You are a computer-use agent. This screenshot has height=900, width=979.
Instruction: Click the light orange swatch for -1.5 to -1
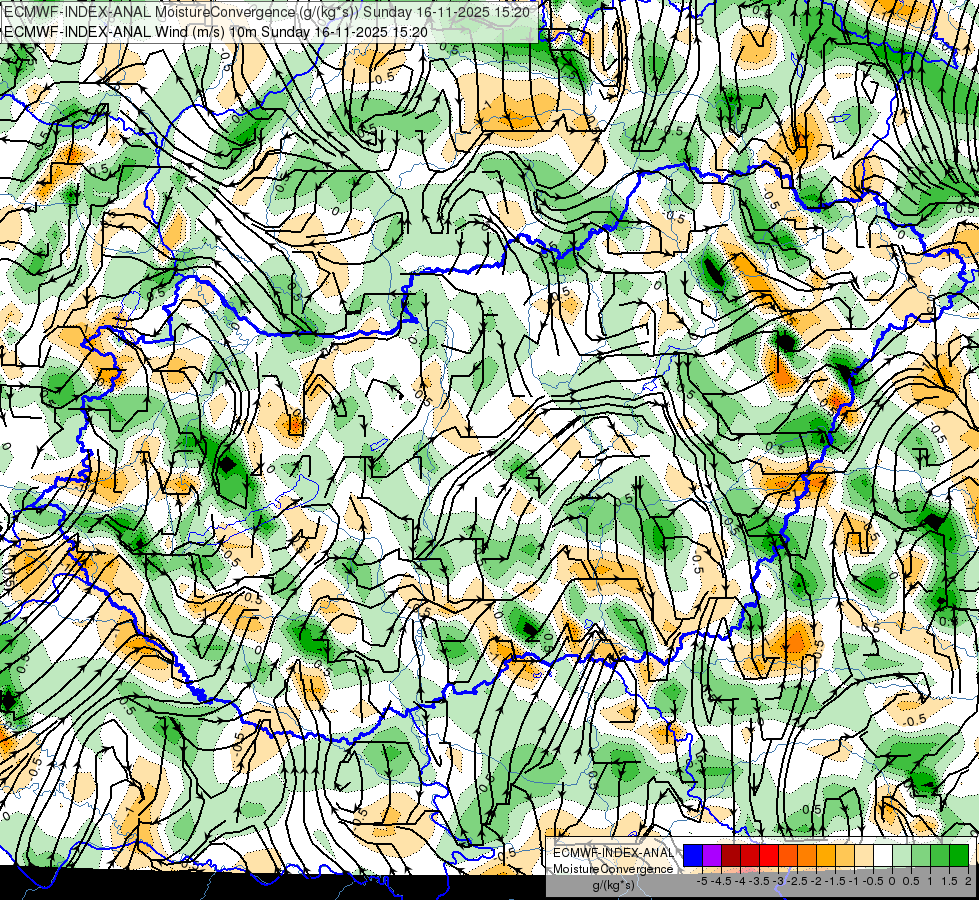(845, 855)
